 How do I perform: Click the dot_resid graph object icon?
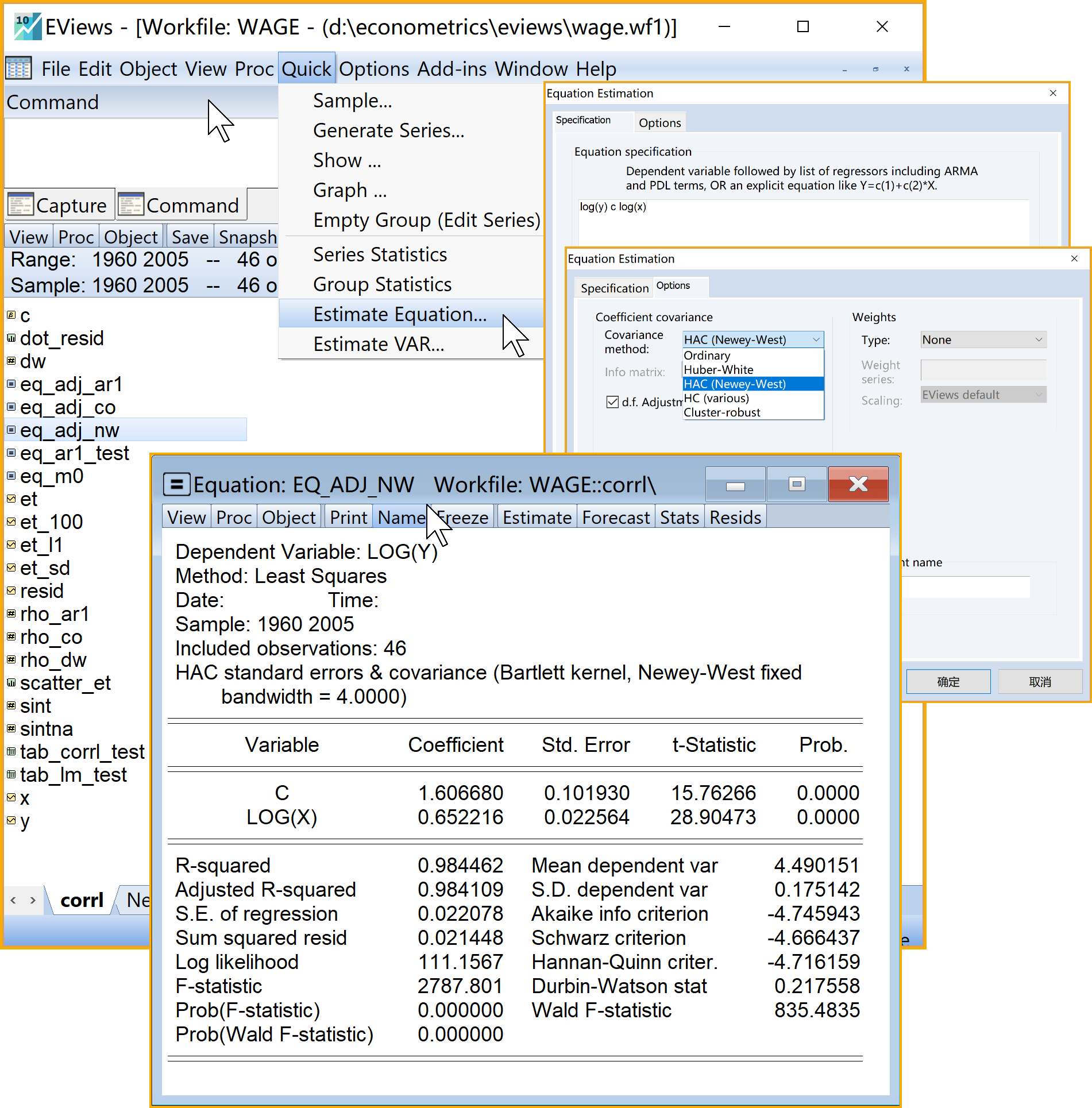pos(11,338)
